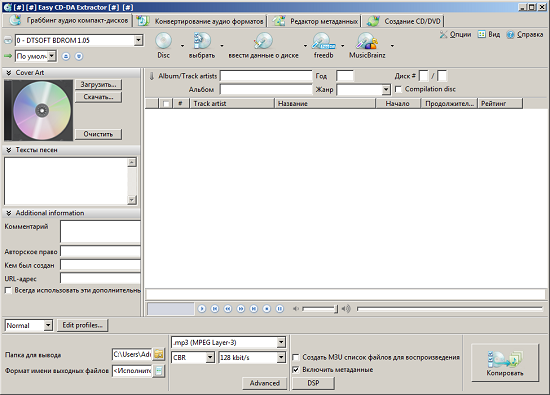Toggle the Compilation disc checkbox
Viewport: 550px width, 395px height.
tap(398, 89)
